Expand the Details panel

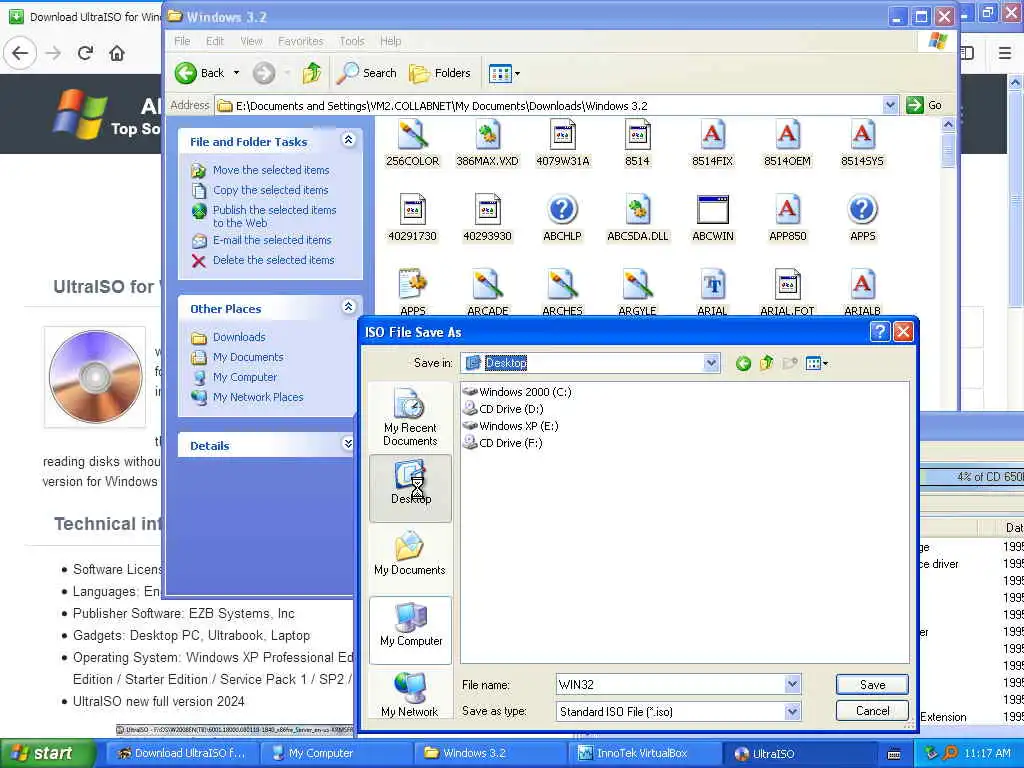pos(348,444)
